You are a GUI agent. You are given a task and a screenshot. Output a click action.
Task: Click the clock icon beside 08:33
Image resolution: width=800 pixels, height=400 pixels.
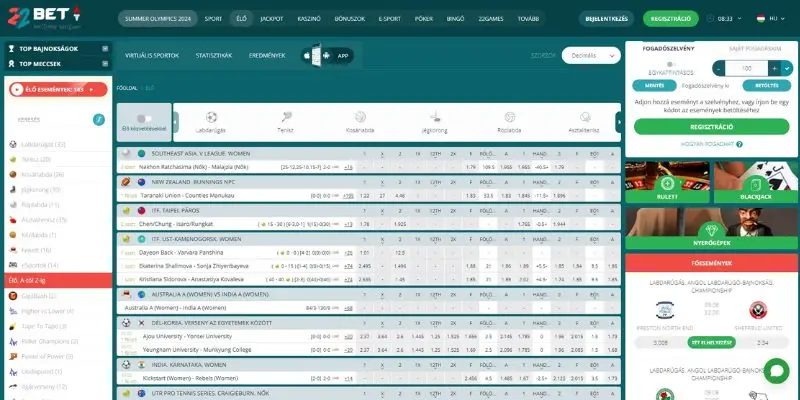click(710, 18)
